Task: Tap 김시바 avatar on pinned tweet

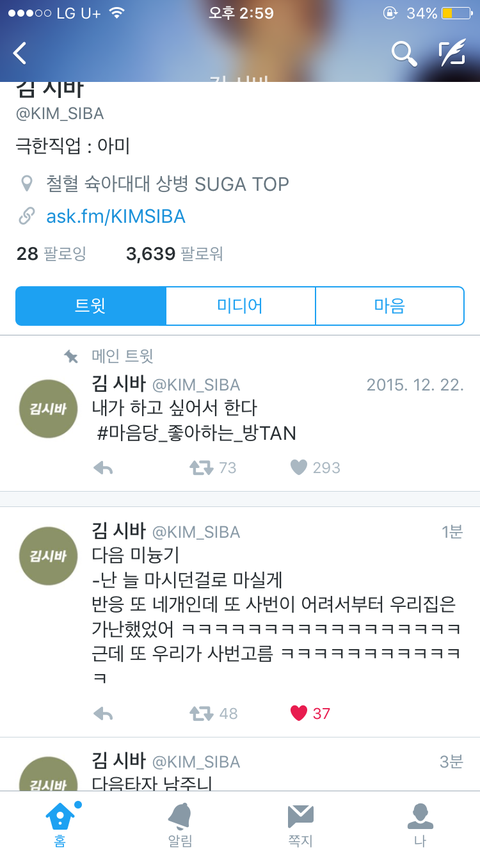Action: (x=48, y=408)
